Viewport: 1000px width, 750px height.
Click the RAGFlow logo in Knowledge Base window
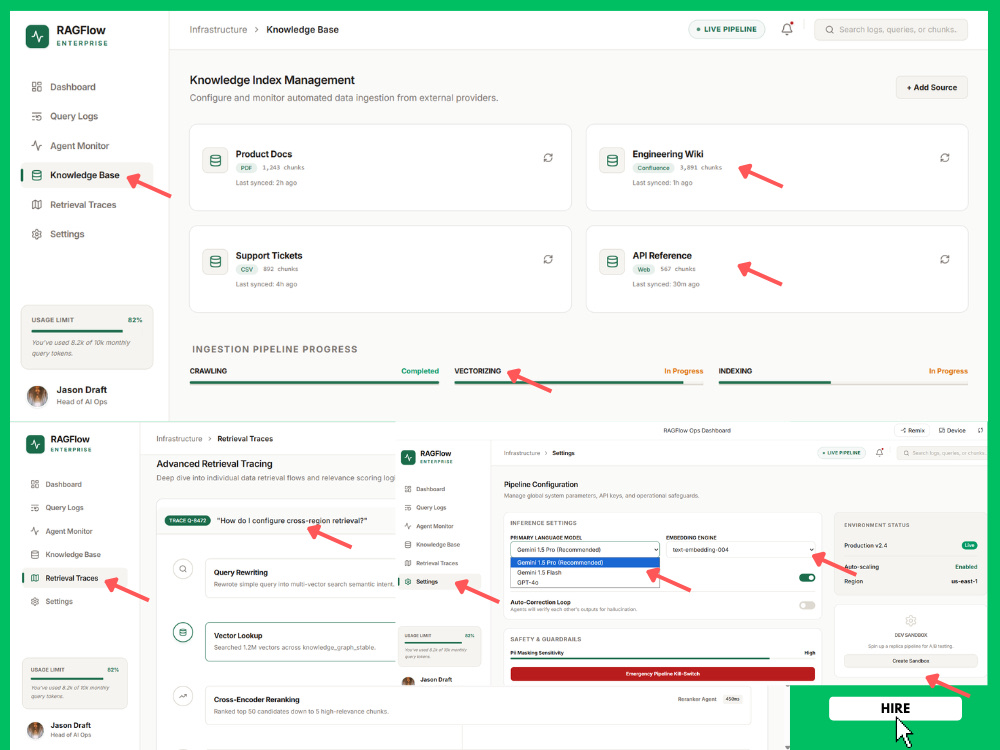[x=37, y=36]
